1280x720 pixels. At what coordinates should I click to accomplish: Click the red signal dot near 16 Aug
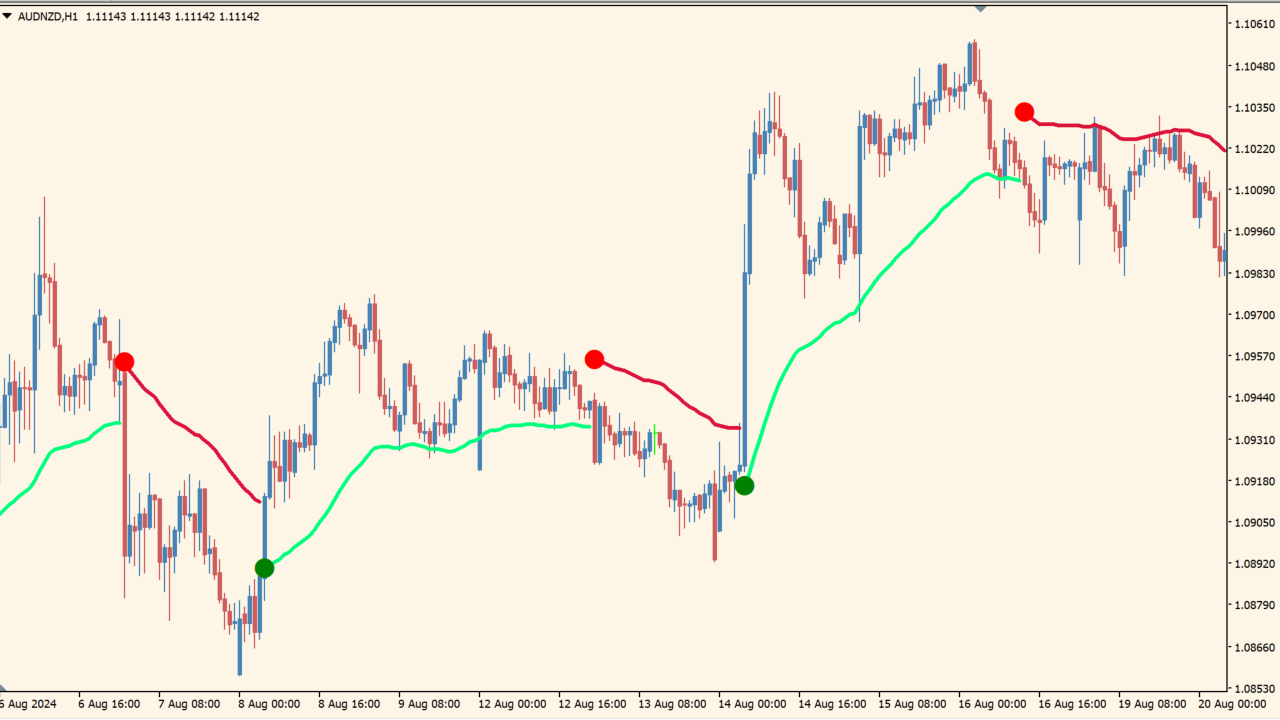1024,112
